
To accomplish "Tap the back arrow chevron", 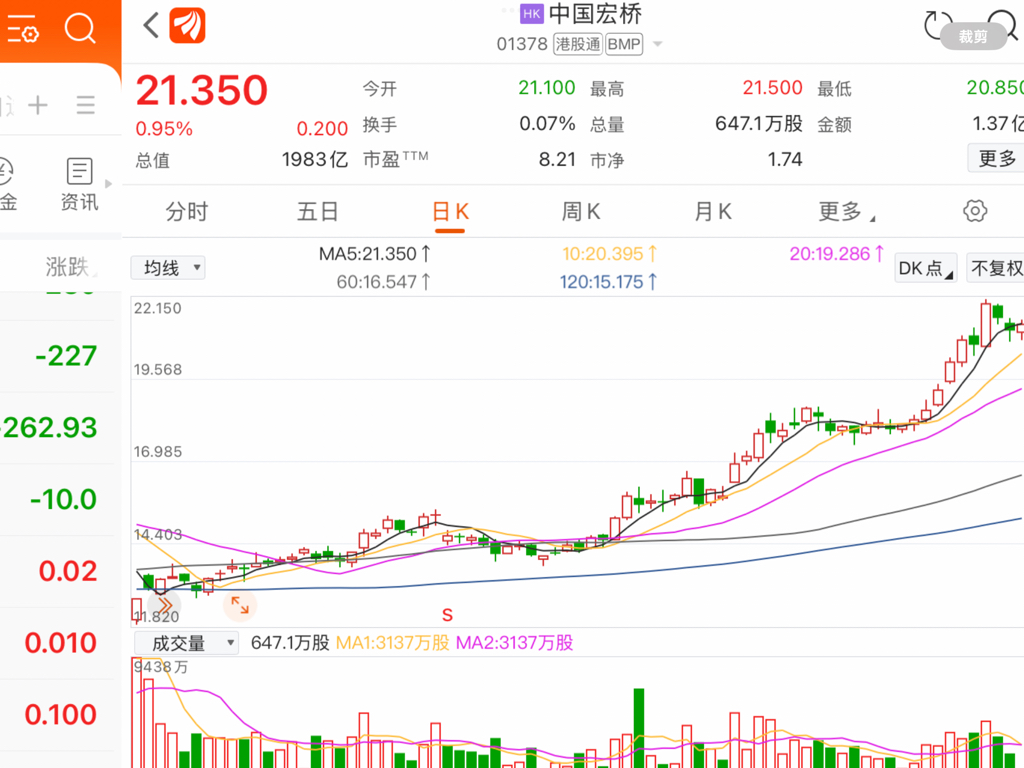I will (x=152, y=25).
